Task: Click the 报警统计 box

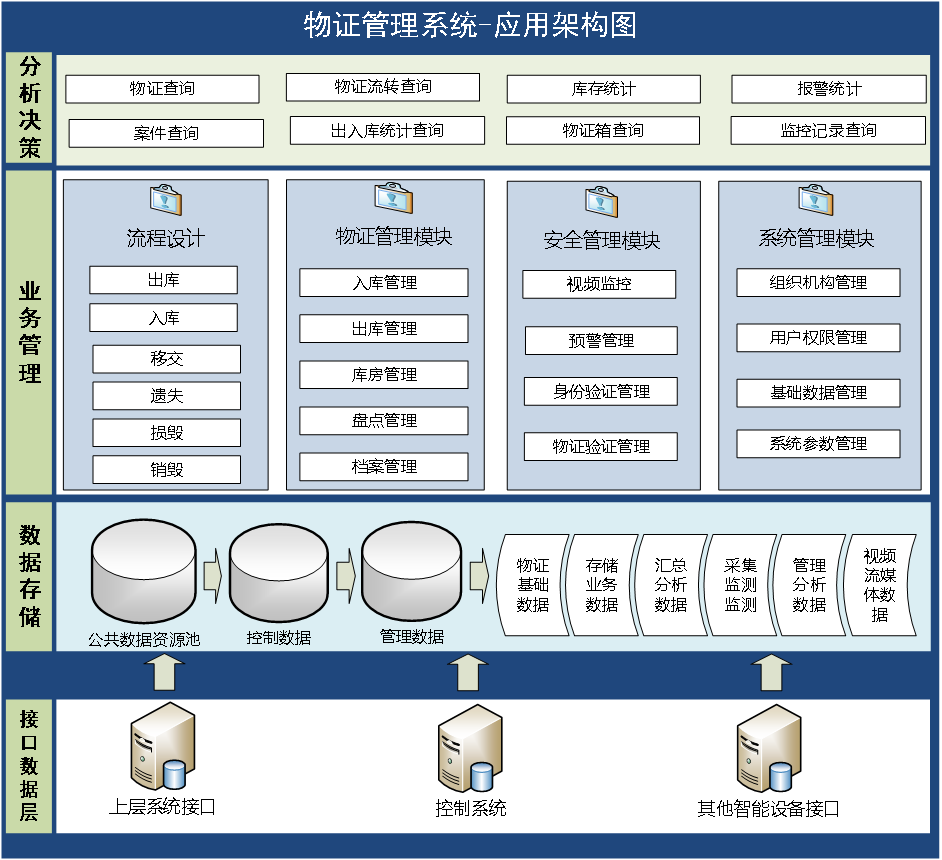Action: 830,89
